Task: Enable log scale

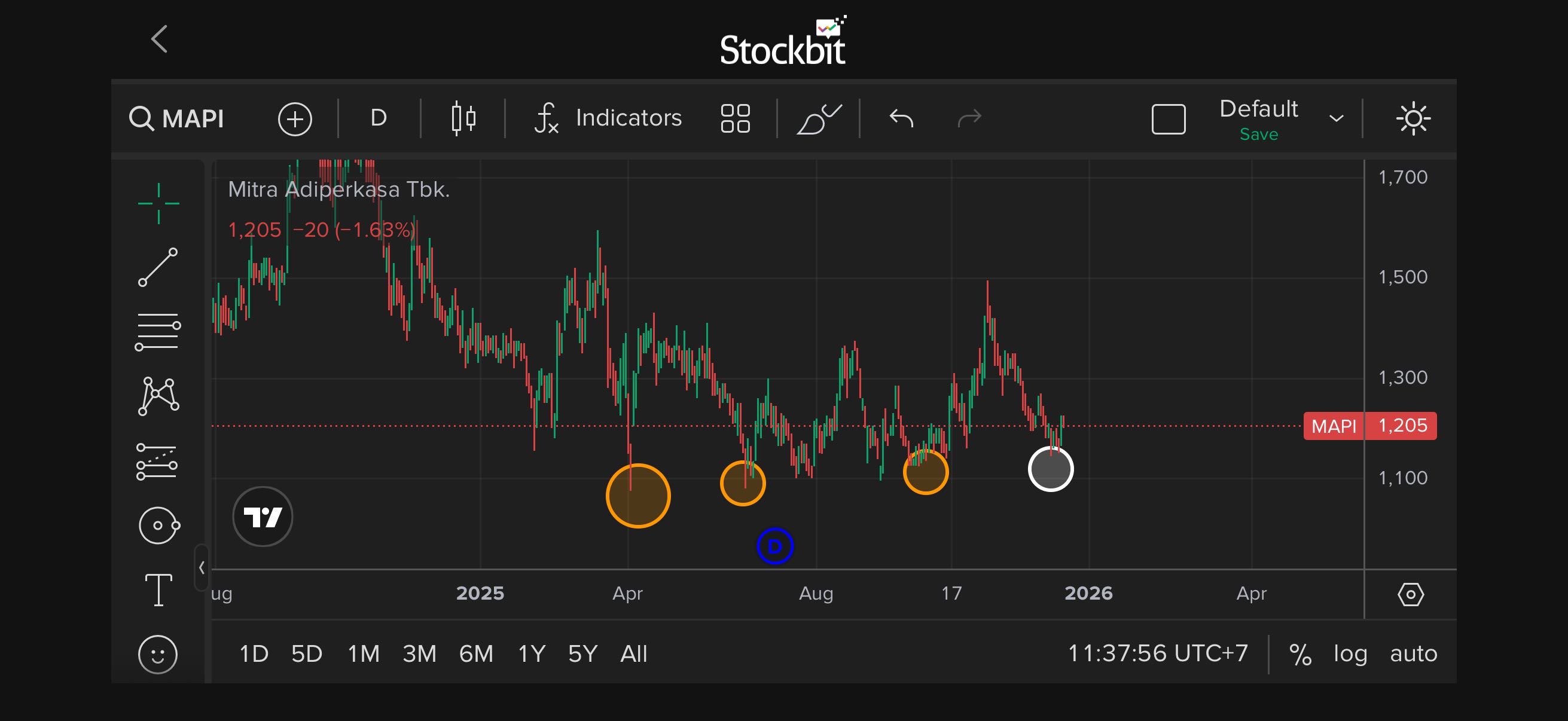Action: tap(1350, 654)
